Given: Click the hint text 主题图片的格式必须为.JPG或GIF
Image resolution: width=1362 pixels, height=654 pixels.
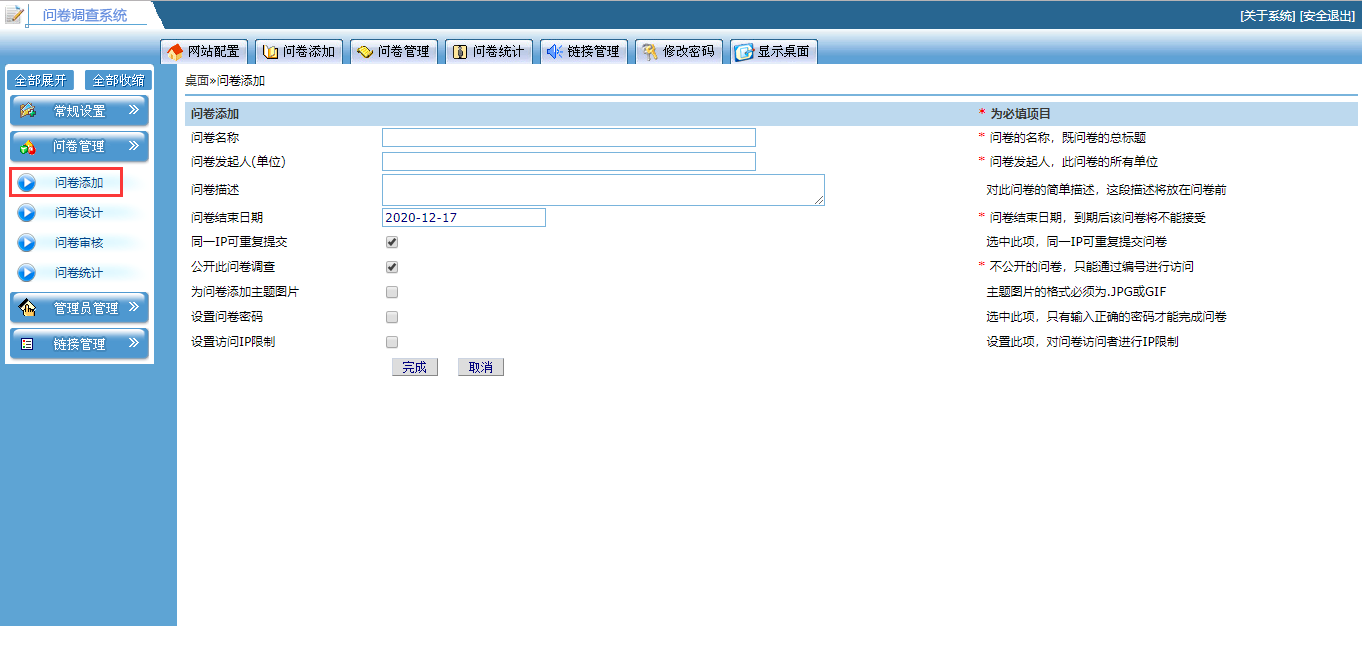Looking at the screenshot, I should pos(1076,292).
